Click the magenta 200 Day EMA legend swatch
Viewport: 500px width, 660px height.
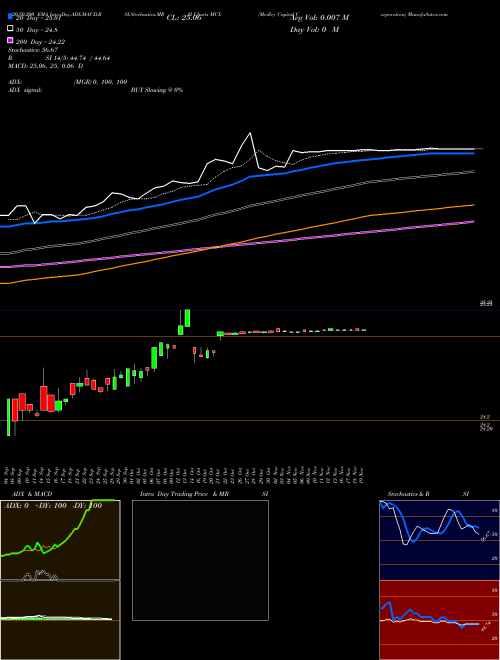coord(10,40)
